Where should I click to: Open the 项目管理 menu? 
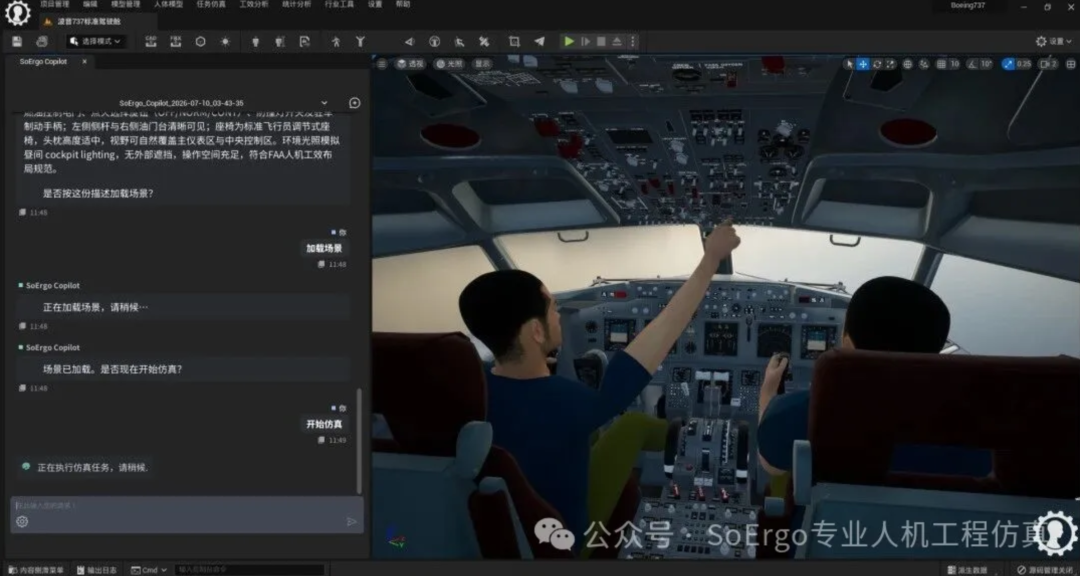pyautogui.click(x=54, y=4)
